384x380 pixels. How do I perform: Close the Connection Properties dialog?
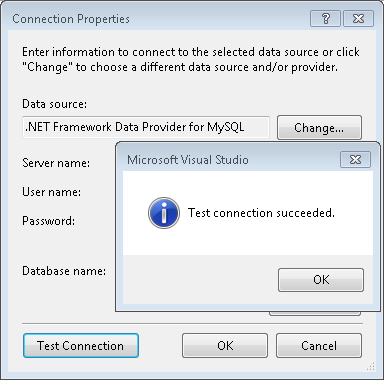[x=358, y=18]
